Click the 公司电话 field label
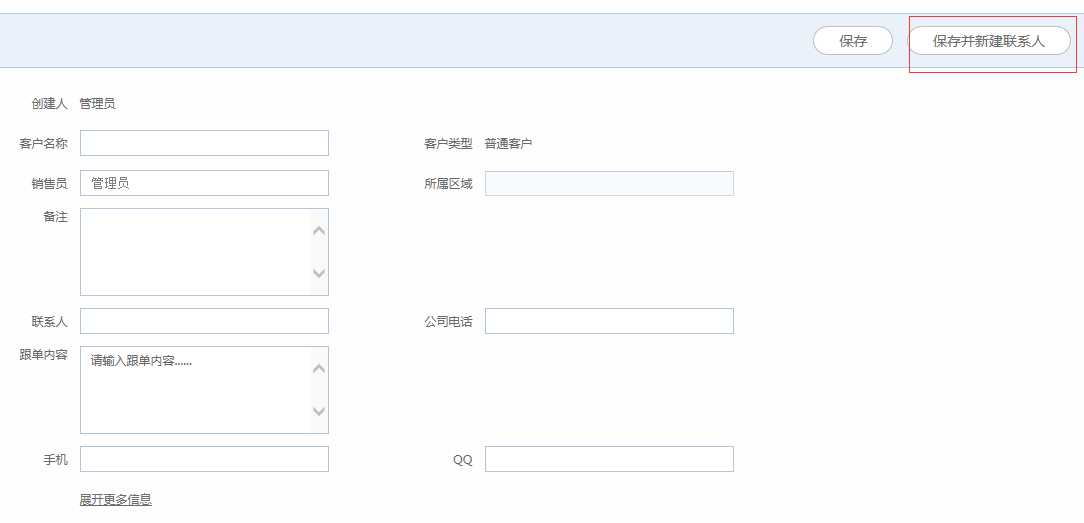This screenshot has width=1084, height=523. (x=448, y=322)
